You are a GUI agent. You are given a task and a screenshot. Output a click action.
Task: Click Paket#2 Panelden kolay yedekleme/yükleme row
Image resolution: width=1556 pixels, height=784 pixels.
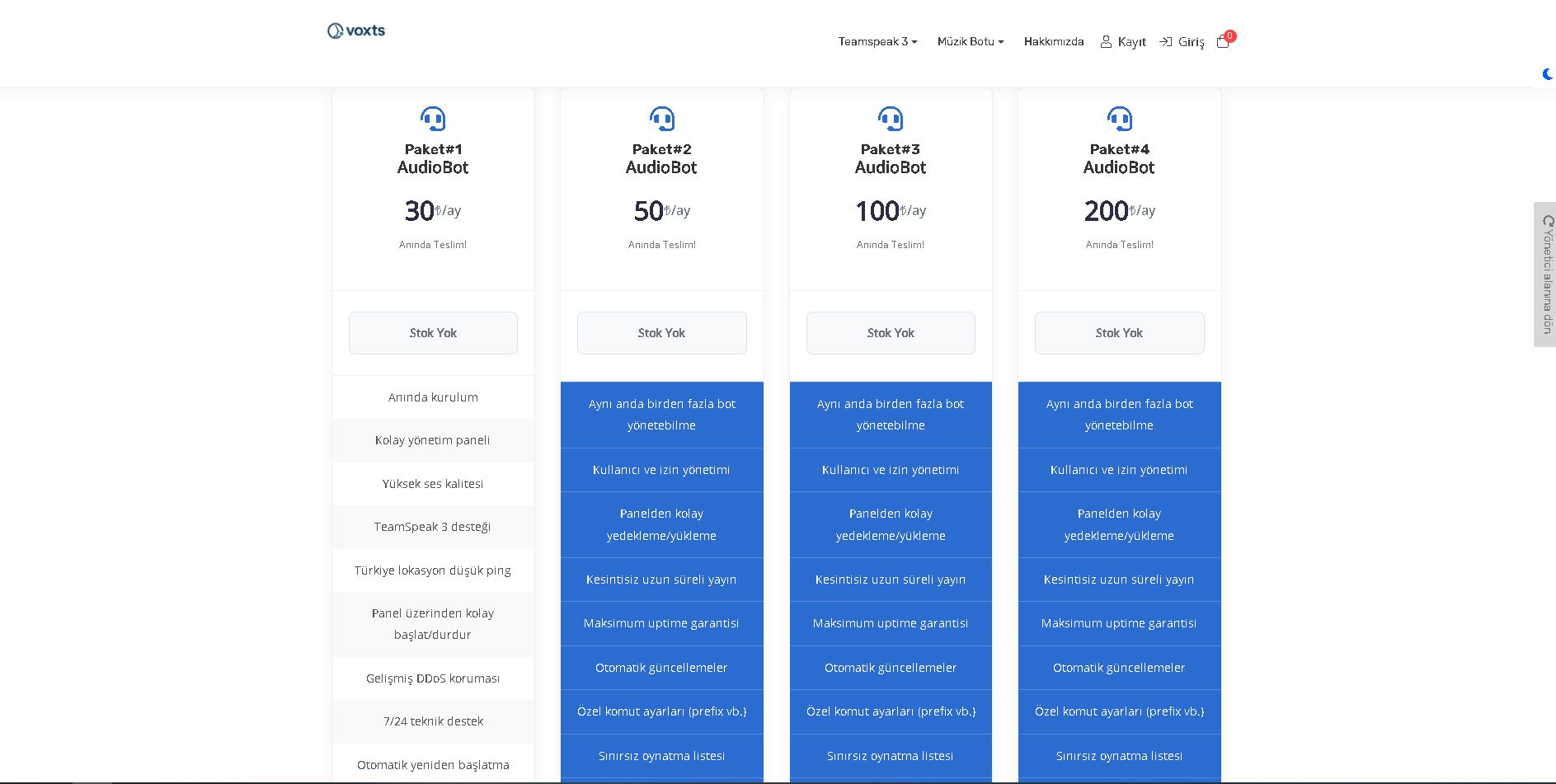tap(661, 524)
